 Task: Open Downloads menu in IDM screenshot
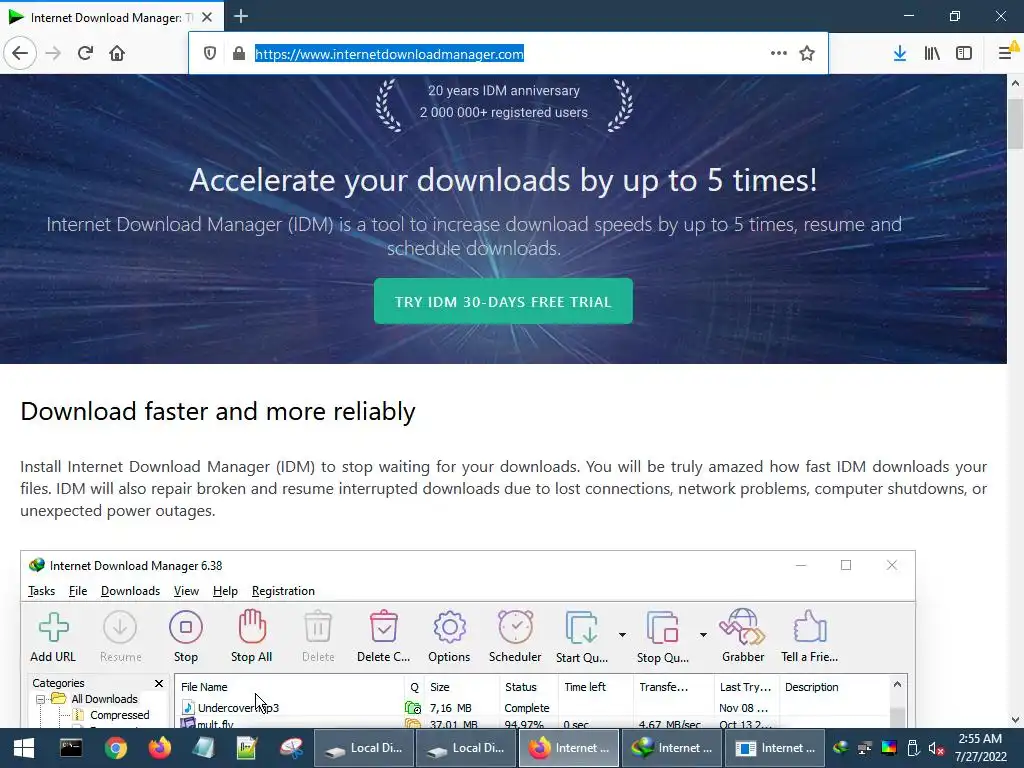[x=131, y=591]
